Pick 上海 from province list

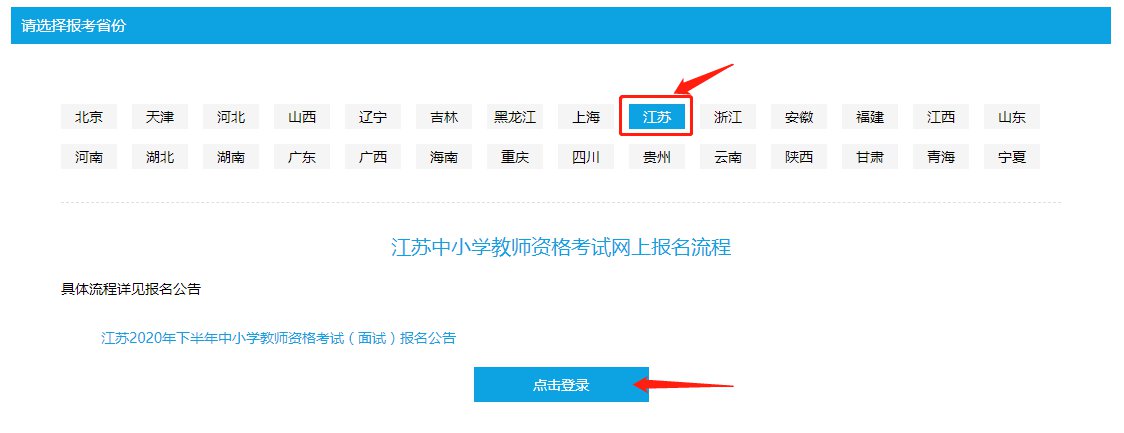(586, 117)
